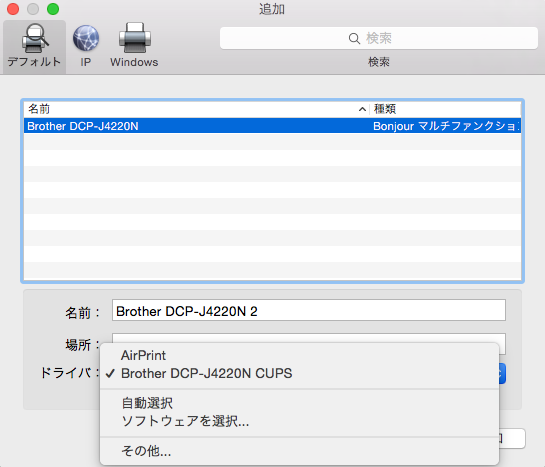Pick その他... in the driver menu
Image resolution: width=545 pixels, height=467 pixels.
(299, 451)
